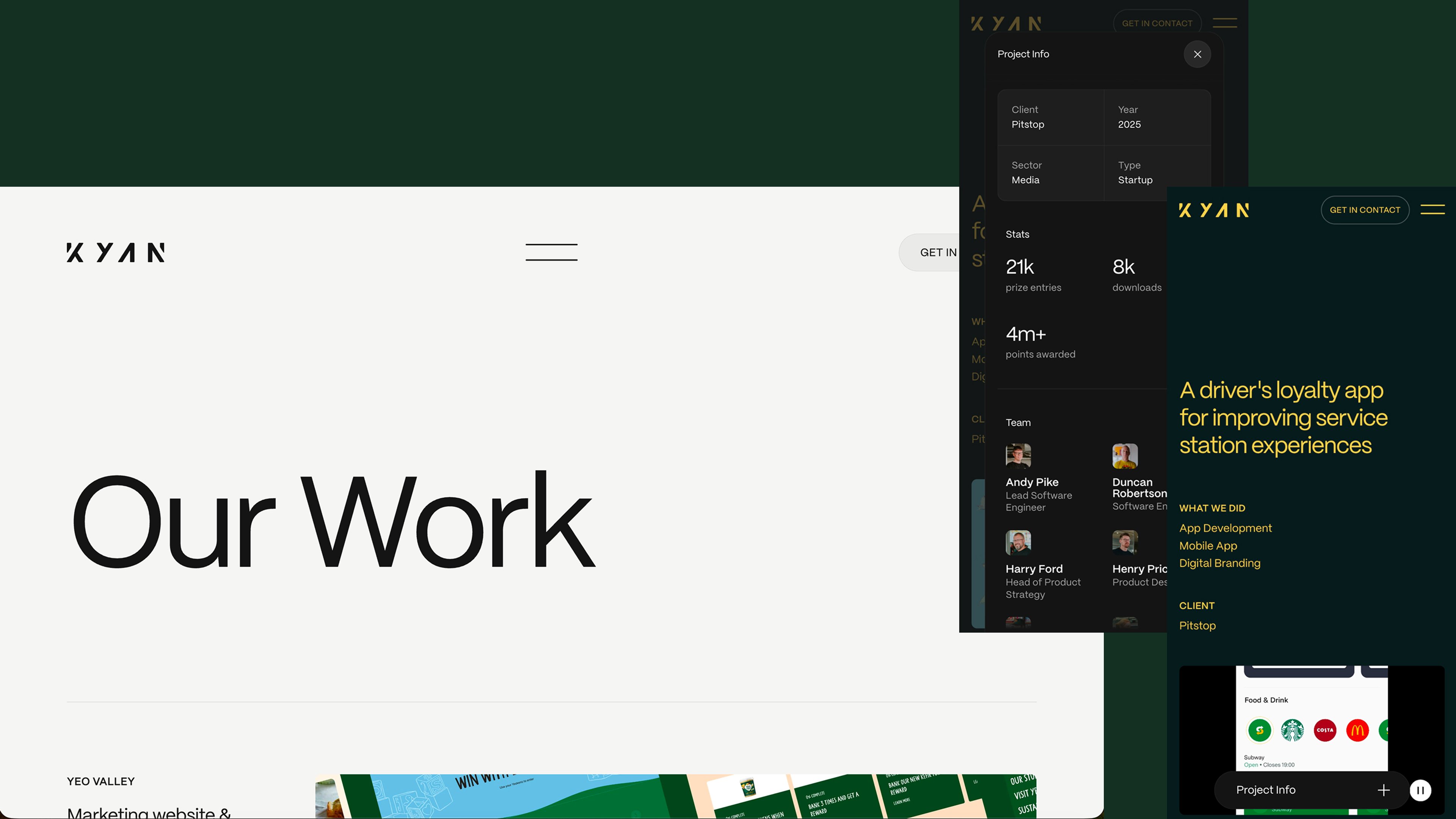The image size is (1456, 819).
Task: Click the partially hidden GET IN button on the light page
Action: (x=930, y=252)
